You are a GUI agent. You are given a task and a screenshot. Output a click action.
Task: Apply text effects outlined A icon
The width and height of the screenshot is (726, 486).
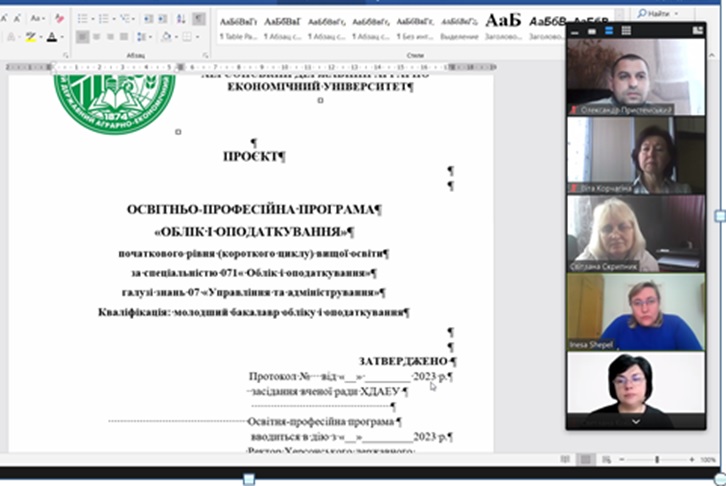[x=12, y=37]
